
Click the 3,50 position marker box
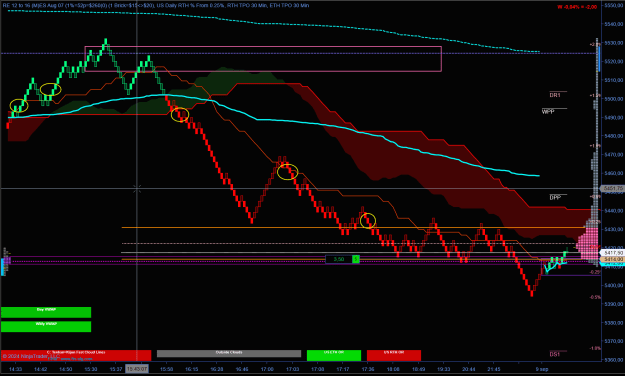click(x=339, y=260)
